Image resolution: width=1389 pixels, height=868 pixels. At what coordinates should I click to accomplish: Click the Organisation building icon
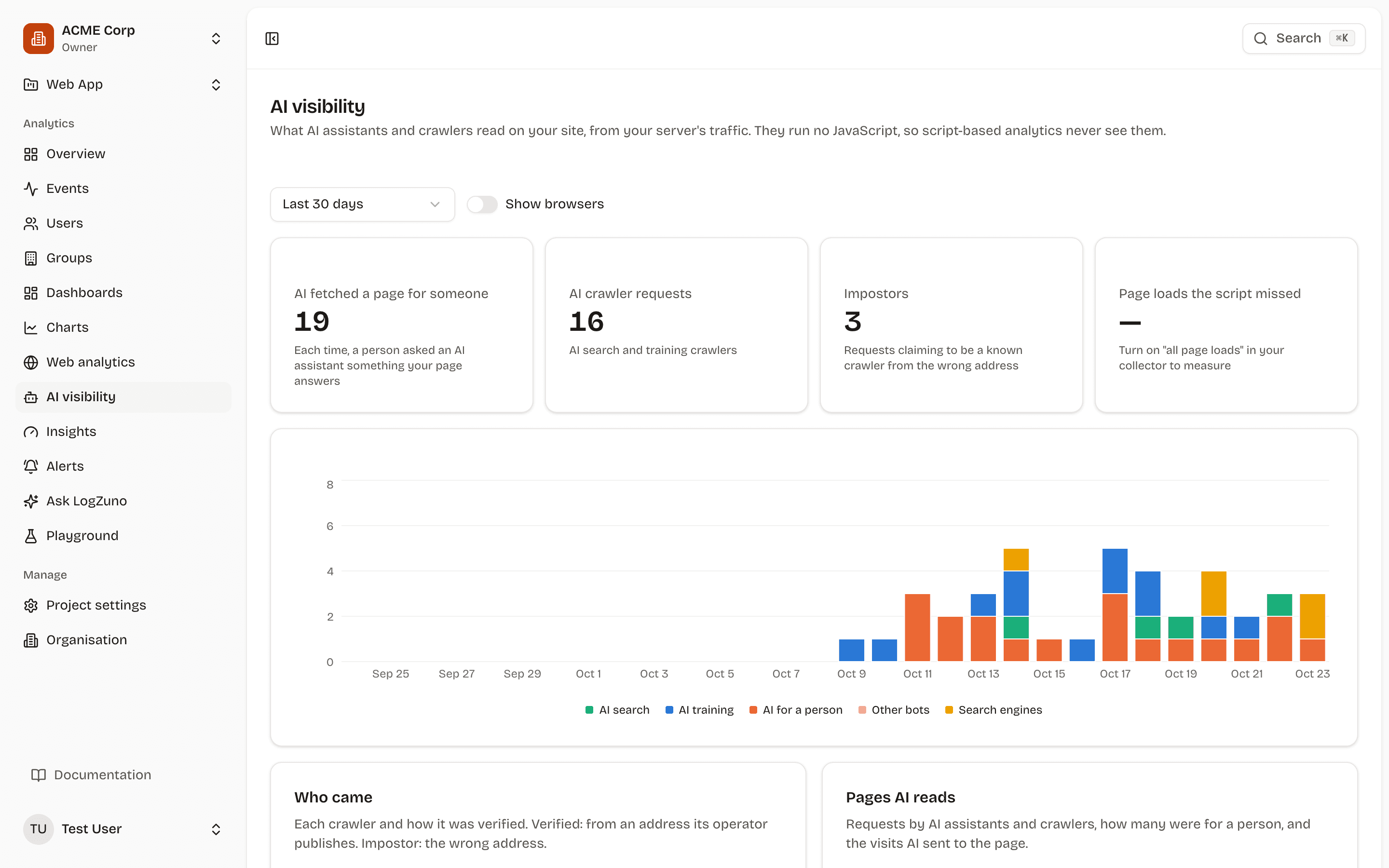31,640
